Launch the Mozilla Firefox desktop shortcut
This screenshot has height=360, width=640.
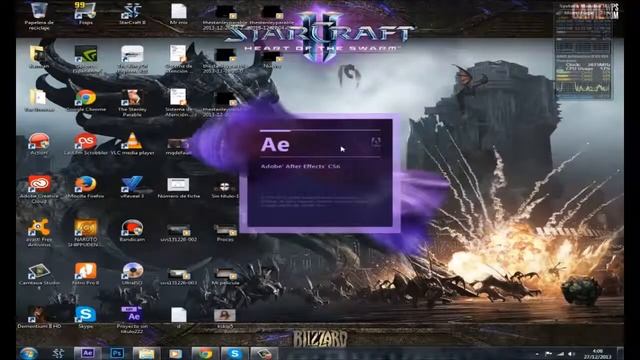(x=85, y=187)
